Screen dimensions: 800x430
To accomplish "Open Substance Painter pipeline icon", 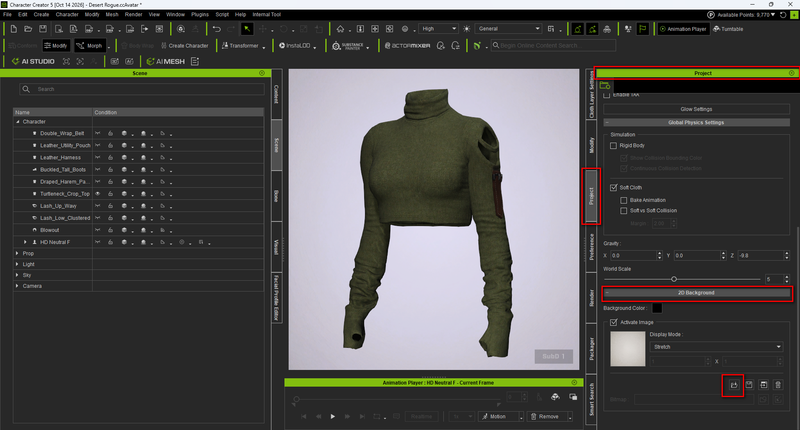I will (x=347, y=46).
